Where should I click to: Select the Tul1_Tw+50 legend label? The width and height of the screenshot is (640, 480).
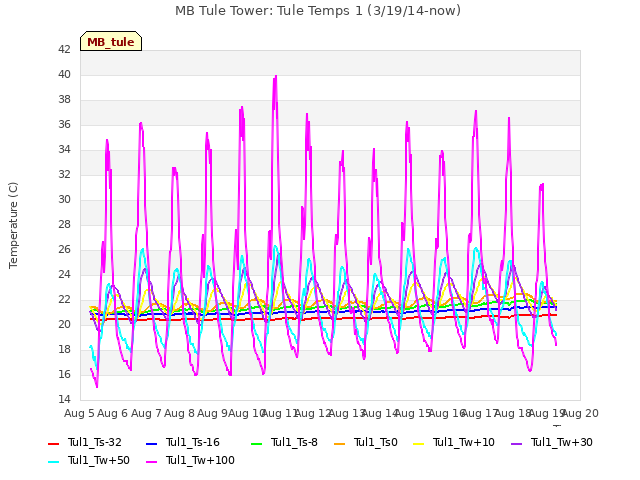pyautogui.click(x=99, y=460)
